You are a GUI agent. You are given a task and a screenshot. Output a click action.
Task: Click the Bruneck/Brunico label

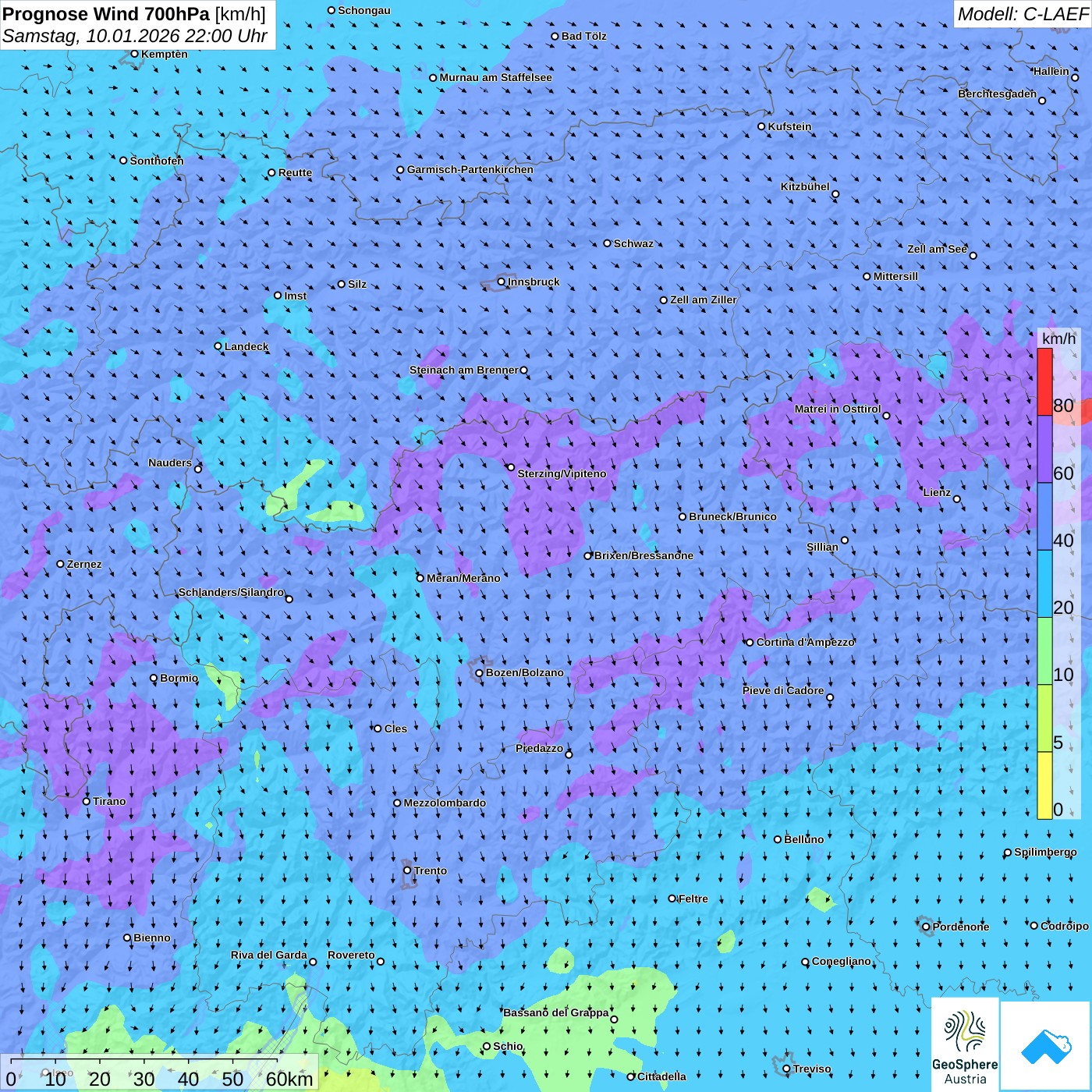click(x=733, y=516)
